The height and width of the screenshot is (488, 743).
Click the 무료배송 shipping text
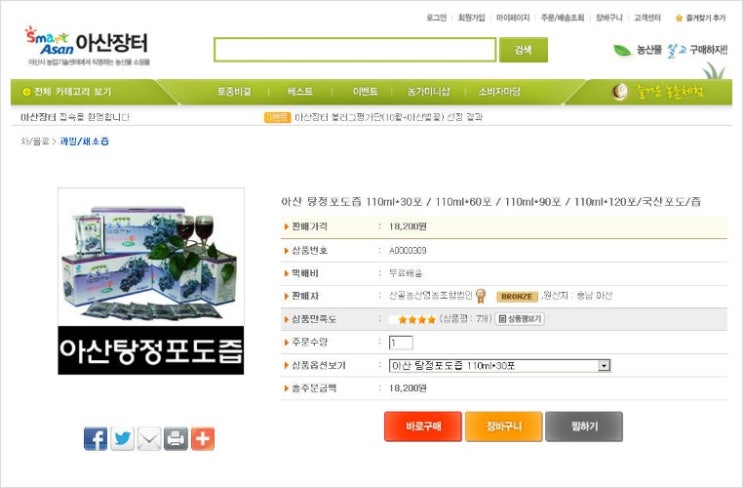pos(406,273)
